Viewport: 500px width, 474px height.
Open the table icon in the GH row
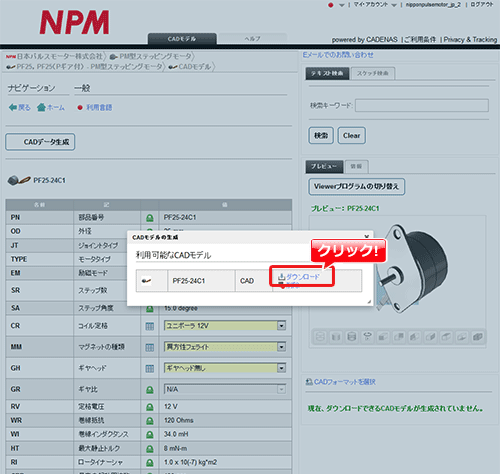(x=150, y=368)
